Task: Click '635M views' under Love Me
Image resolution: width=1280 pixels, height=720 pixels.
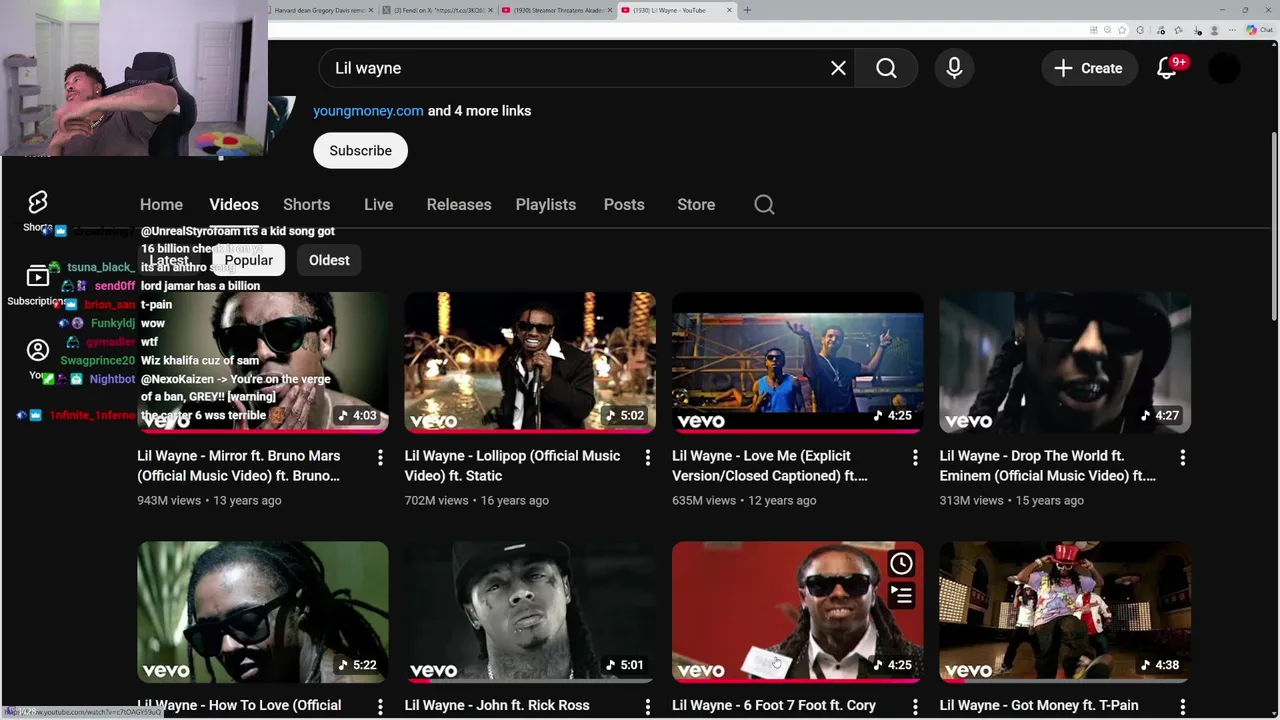Action: tap(704, 500)
